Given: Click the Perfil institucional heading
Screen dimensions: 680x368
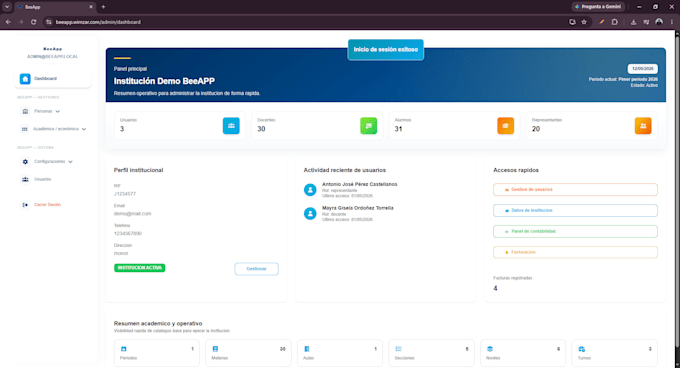Looking at the screenshot, I should tap(138, 170).
